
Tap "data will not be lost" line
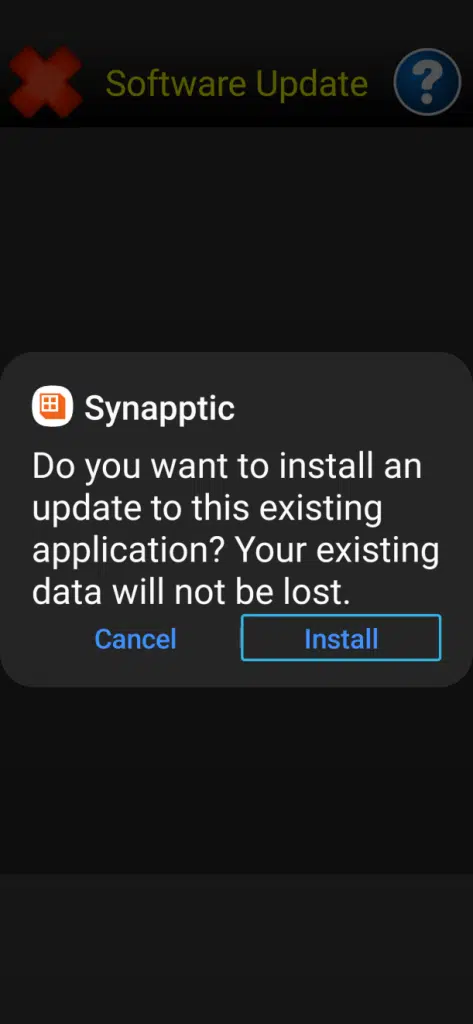191,592
